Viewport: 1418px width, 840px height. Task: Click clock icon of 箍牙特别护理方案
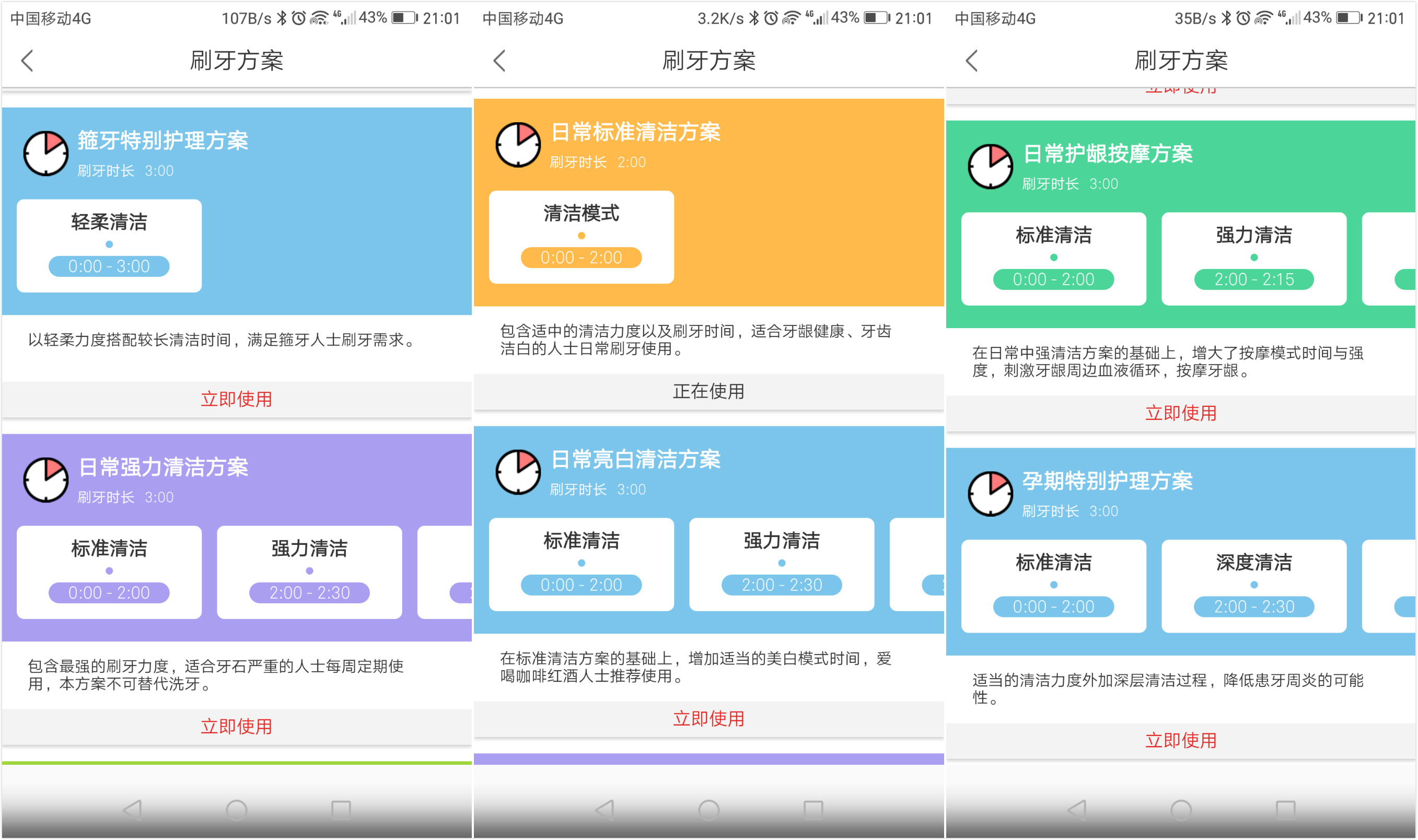pos(46,154)
